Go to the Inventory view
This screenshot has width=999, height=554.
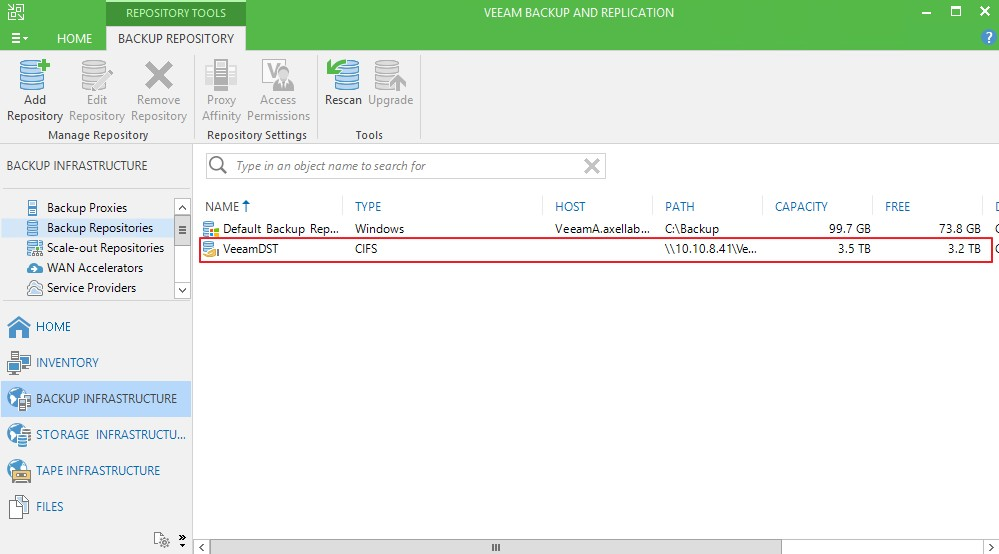click(x=66, y=362)
